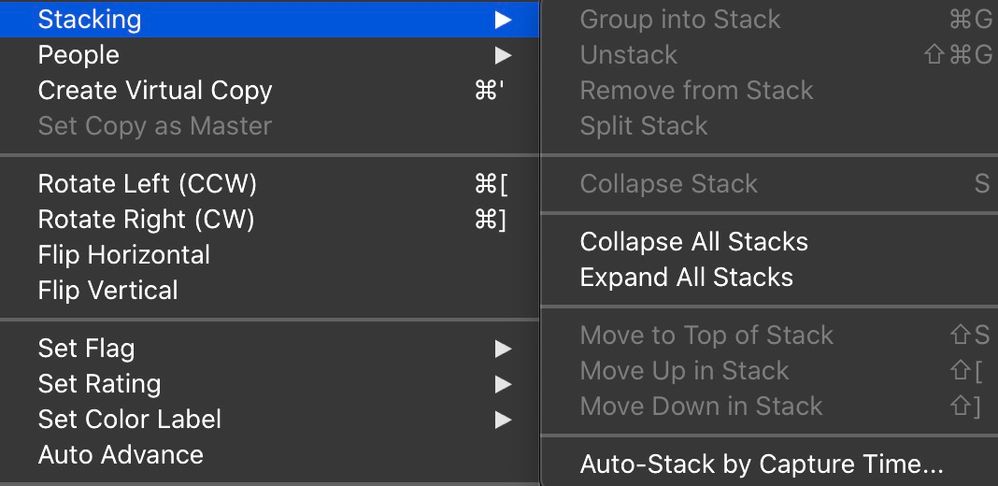Viewport: 998px width, 486px height.
Task: Open the Stacking submenu
Action: (x=89, y=19)
